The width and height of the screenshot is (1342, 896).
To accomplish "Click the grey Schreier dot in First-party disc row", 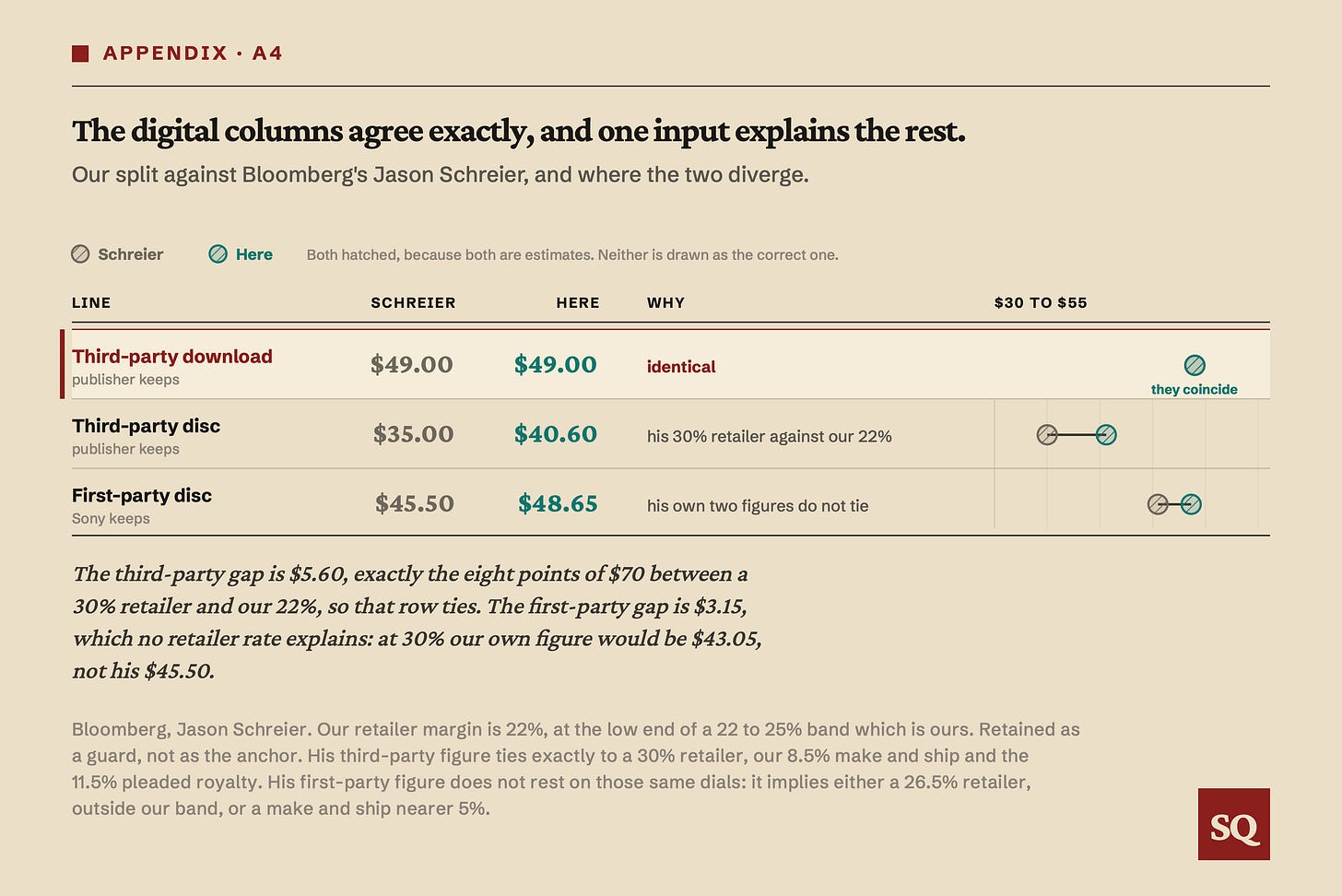I will pyautogui.click(x=1158, y=504).
